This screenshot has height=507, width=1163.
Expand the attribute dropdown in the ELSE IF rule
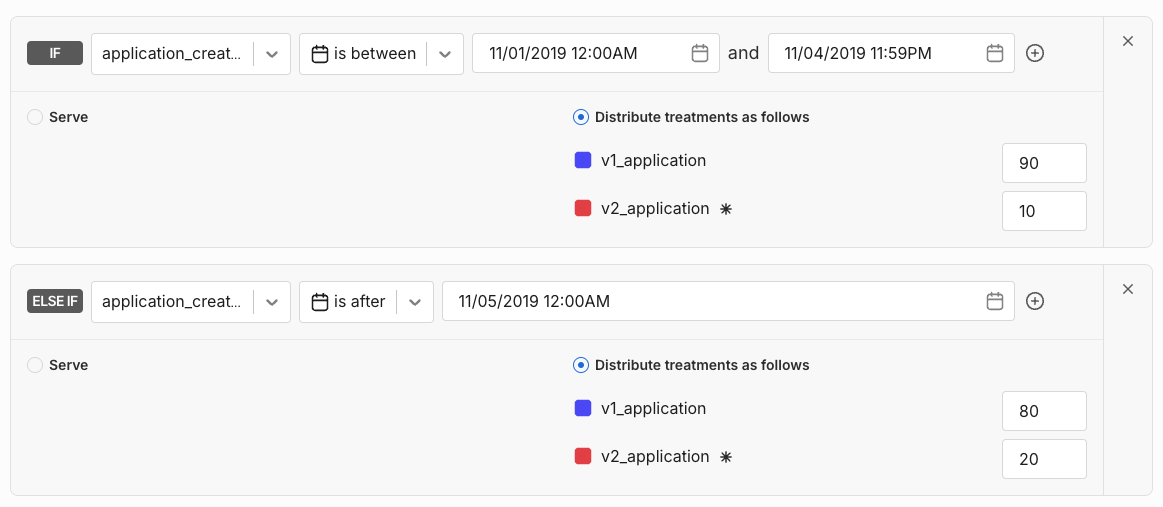271,302
